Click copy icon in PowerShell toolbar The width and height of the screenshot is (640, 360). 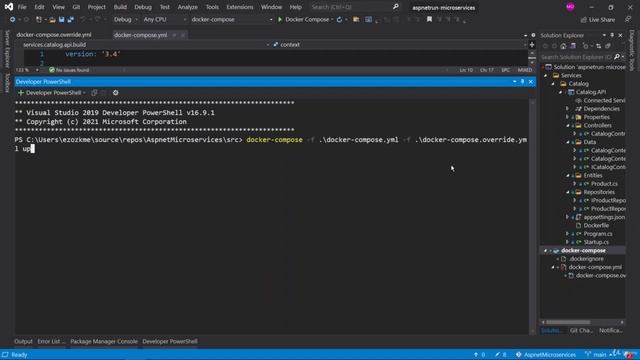[x=94, y=93]
